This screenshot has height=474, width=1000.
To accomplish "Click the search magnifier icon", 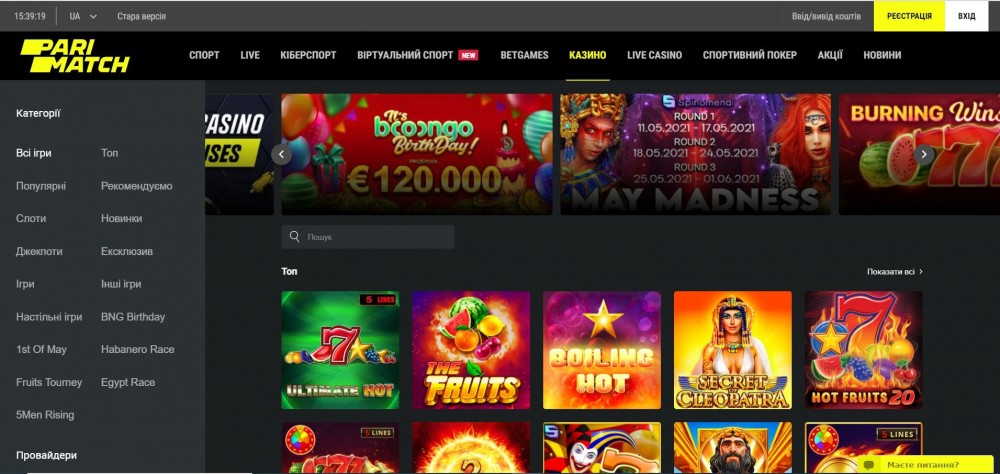I will click(294, 237).
